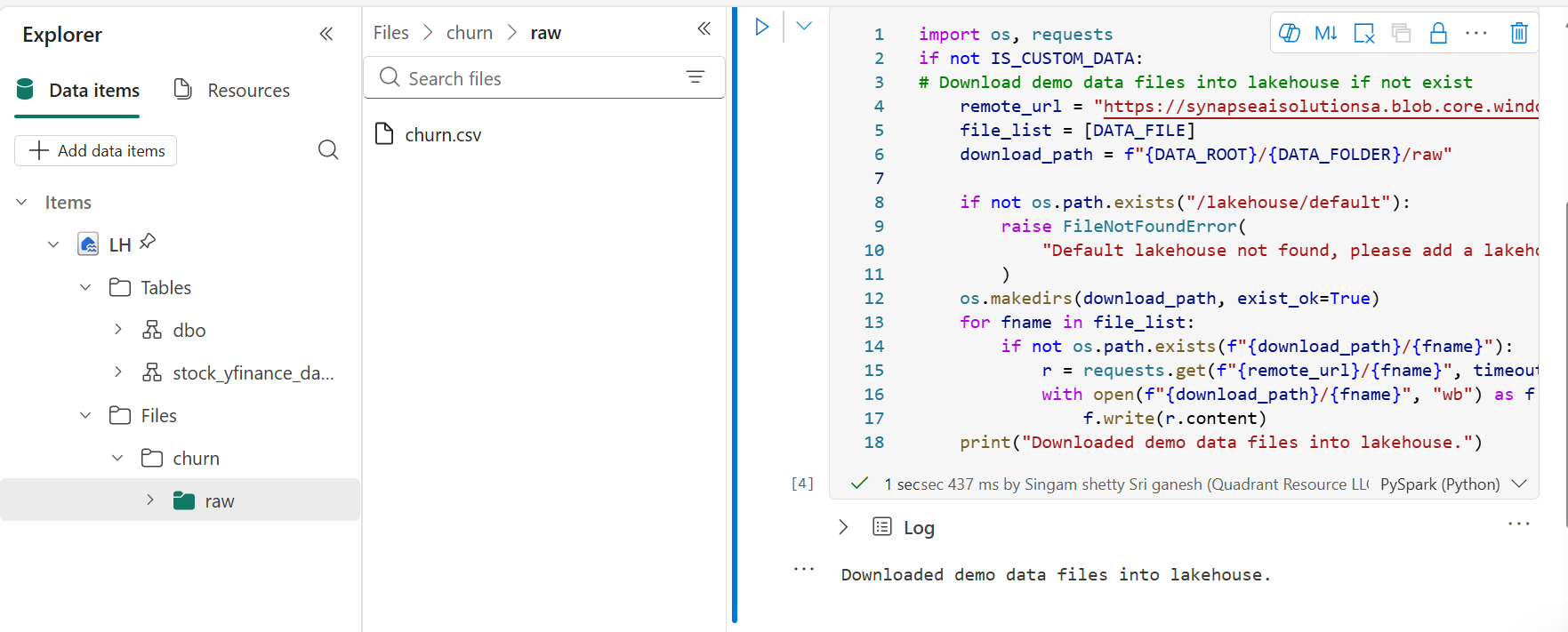Switch to the Resources tab
This screenshot has width=1568, height=632.
pos(231,90)
